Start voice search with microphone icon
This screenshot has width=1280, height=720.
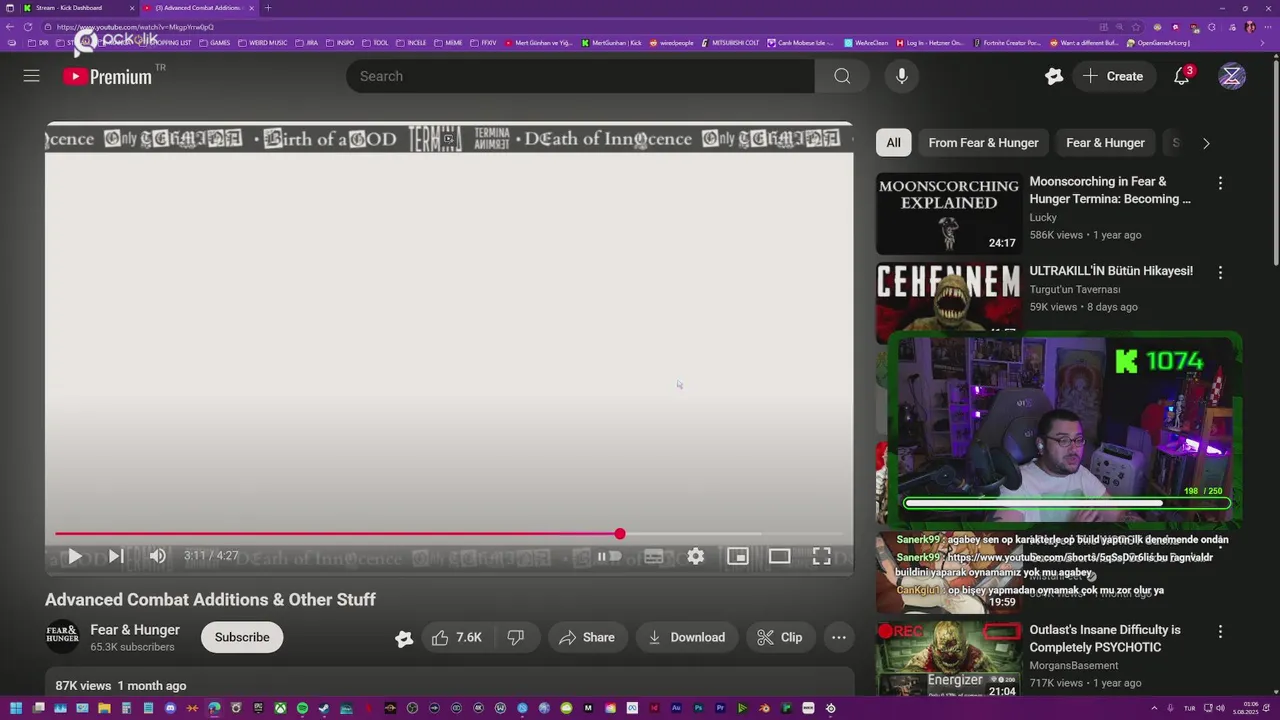pos(902,76)
